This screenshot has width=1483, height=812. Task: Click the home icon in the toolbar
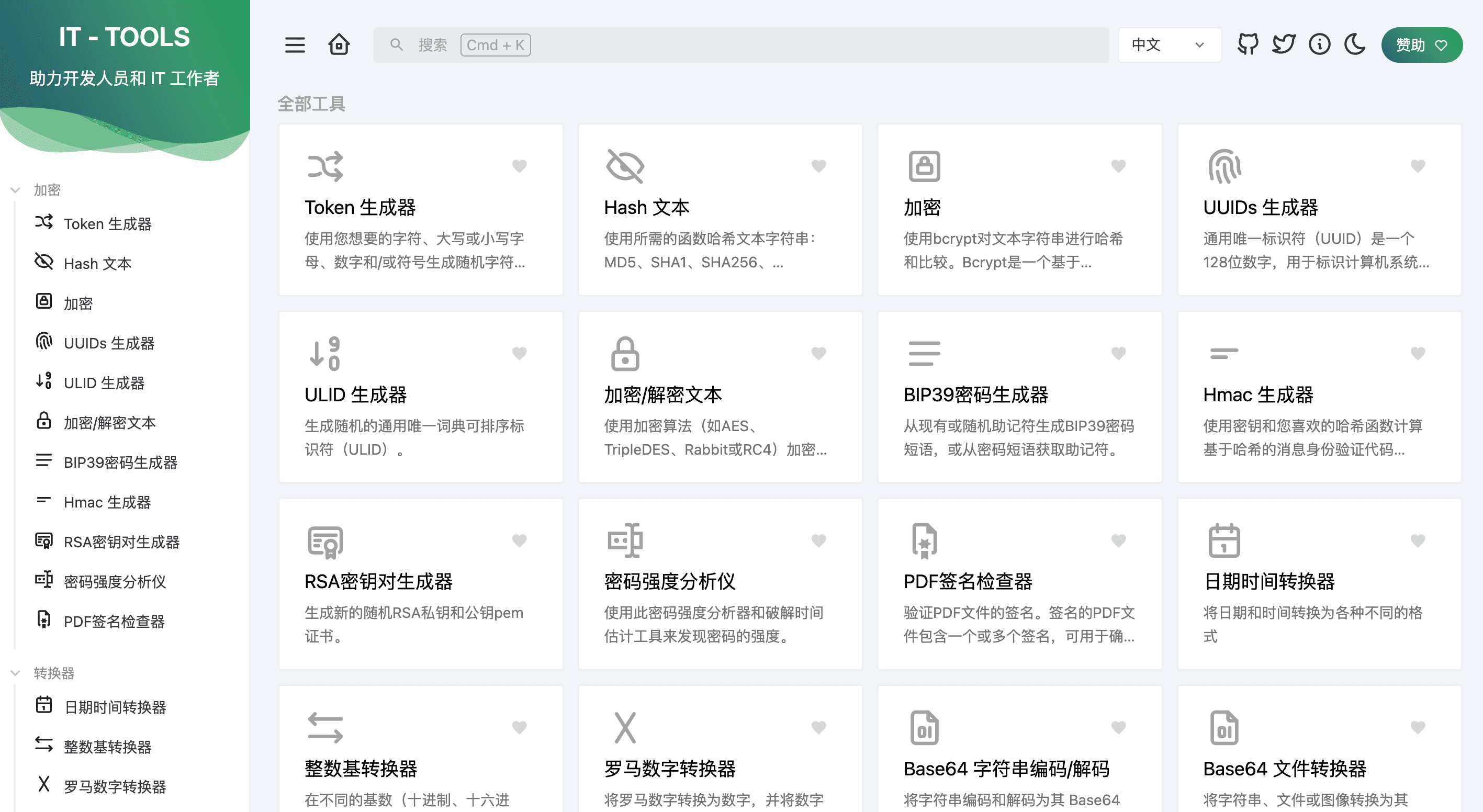point(339,44)
